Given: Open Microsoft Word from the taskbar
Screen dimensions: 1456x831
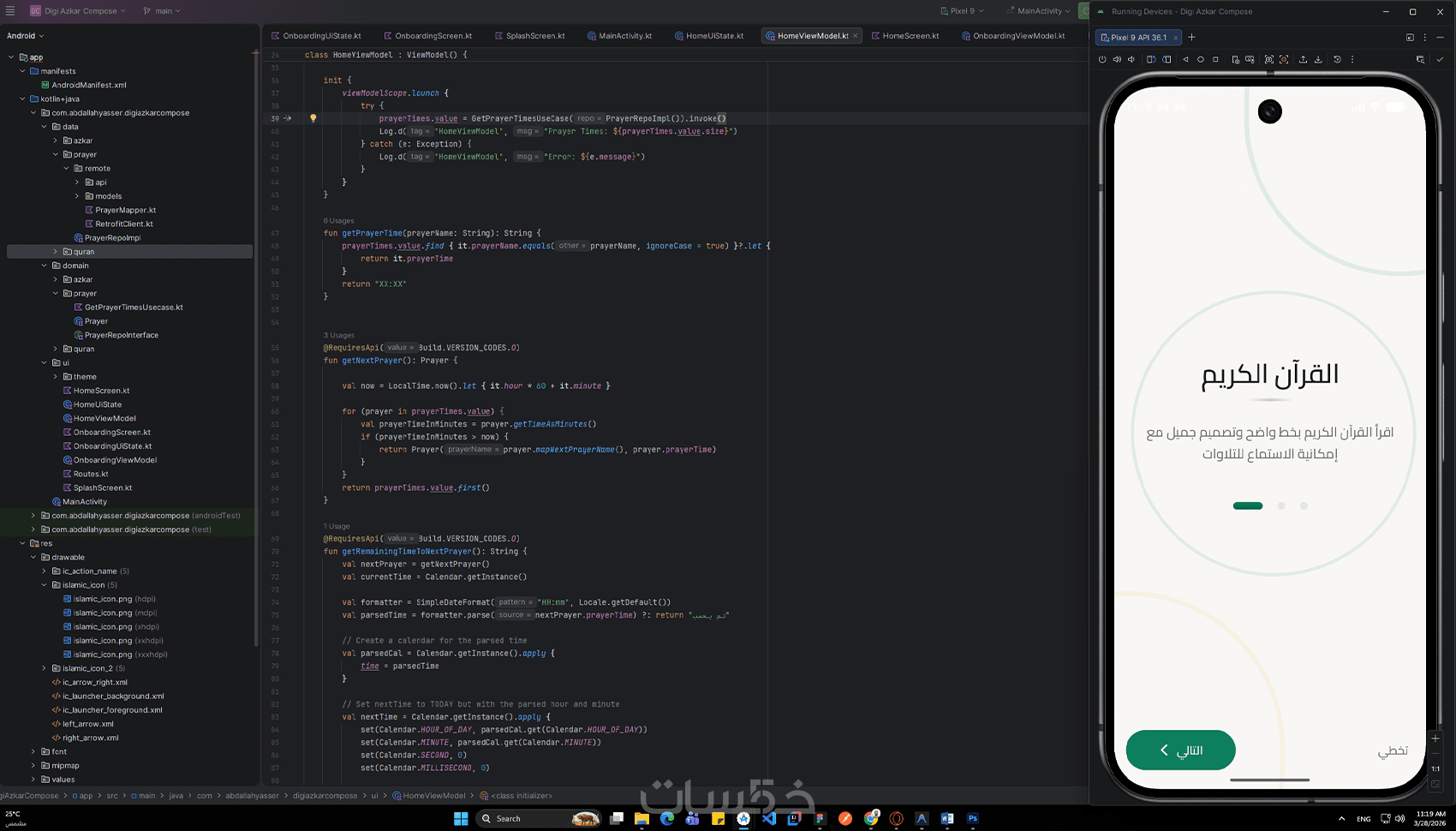Looking at the screenshot, I should coord(947,819).
